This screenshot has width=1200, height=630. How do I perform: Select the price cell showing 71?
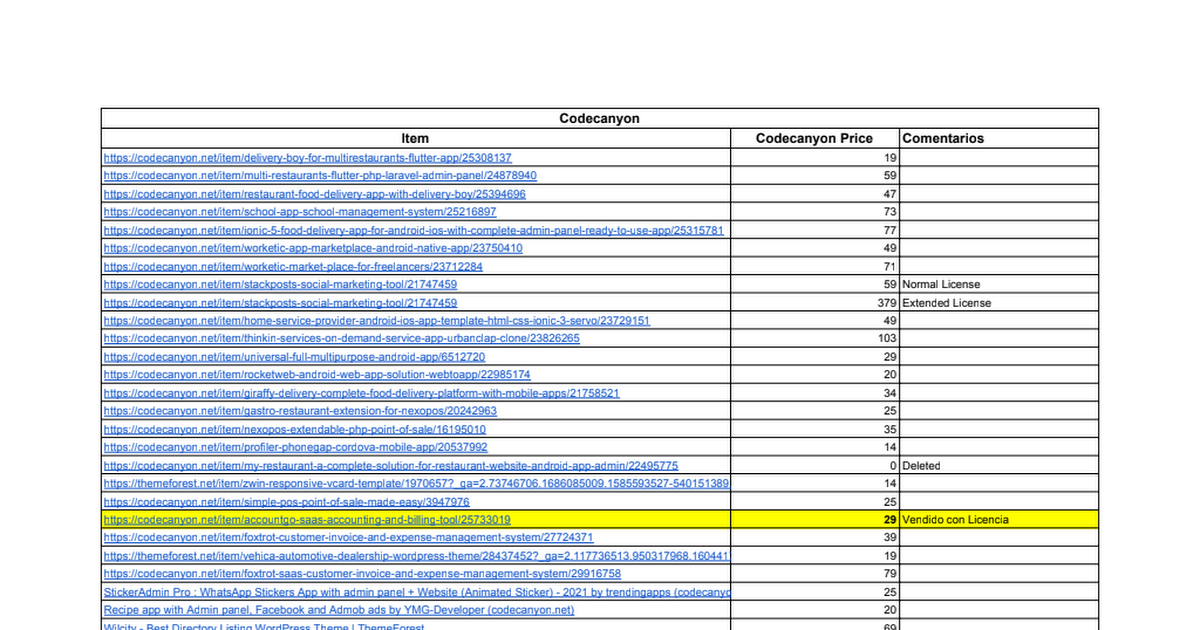pos(814,266)
